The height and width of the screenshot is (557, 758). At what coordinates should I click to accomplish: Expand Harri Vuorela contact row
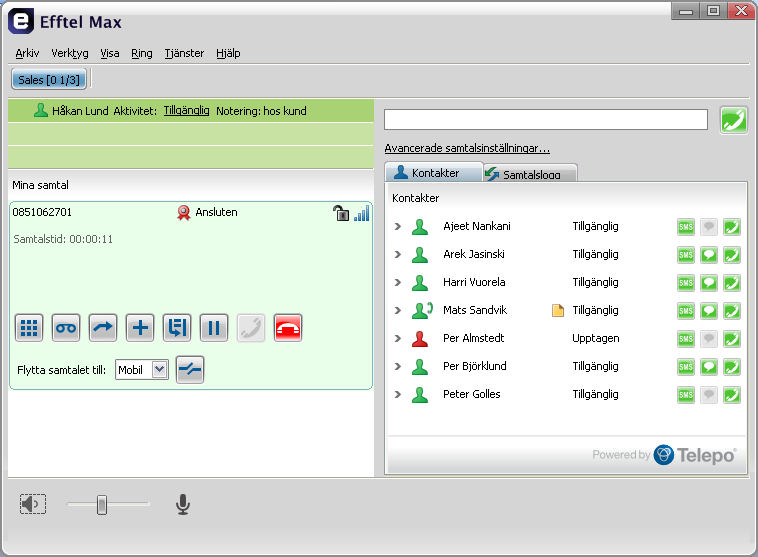tap(398, 282)
